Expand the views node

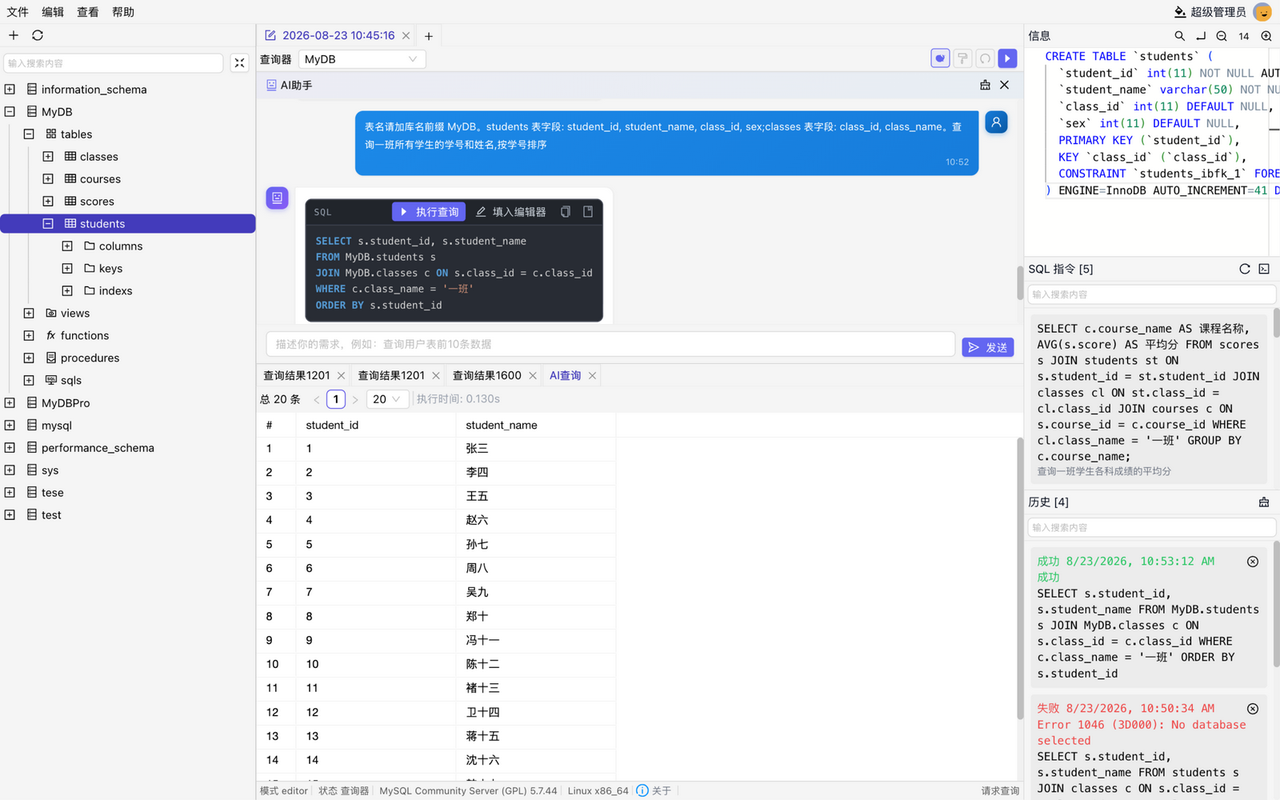coord(29,313)
